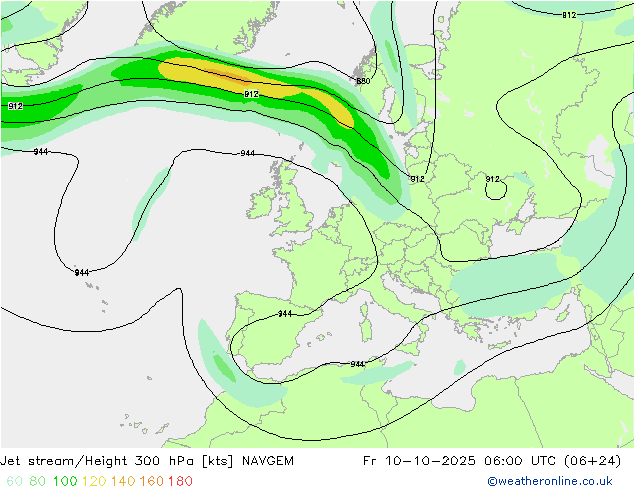Click the 880 contour label near Norway
The height and width of the screenshot is (490, 634).
(363, 81)
